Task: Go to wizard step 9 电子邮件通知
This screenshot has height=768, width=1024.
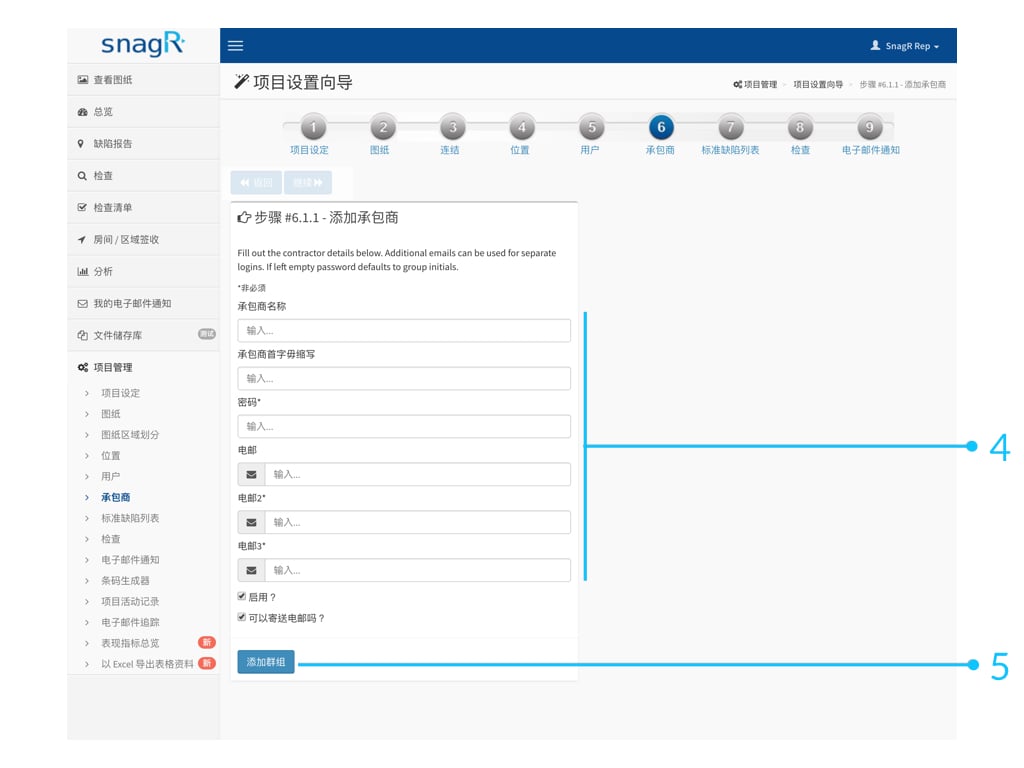Action: coord(870,127)
